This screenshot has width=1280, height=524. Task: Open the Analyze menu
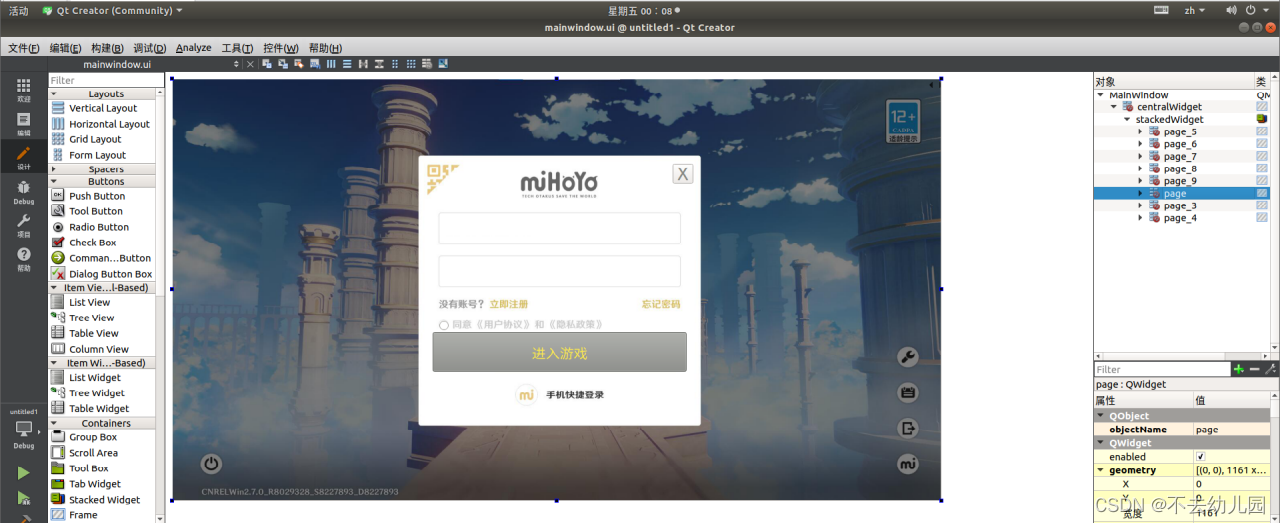pos(194,47)
